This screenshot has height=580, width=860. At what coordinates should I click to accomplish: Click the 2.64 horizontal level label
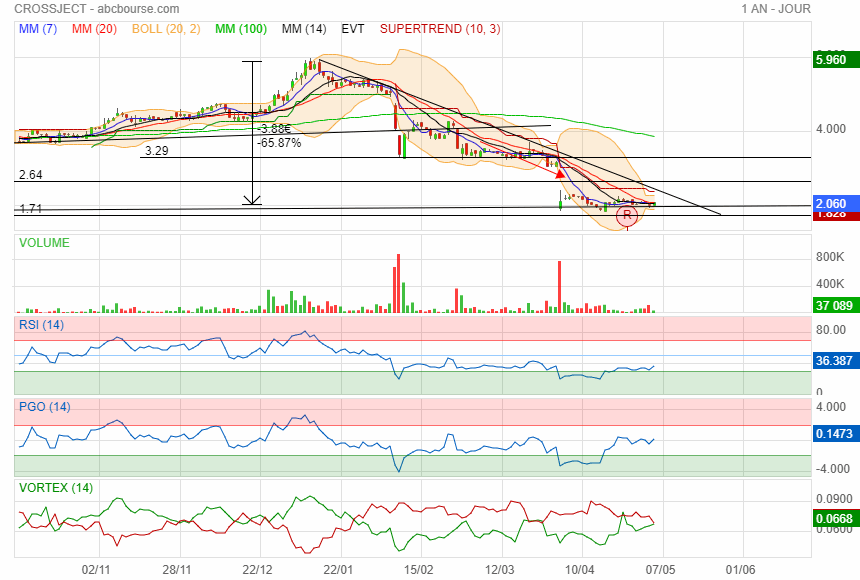[x=31, y=175]
